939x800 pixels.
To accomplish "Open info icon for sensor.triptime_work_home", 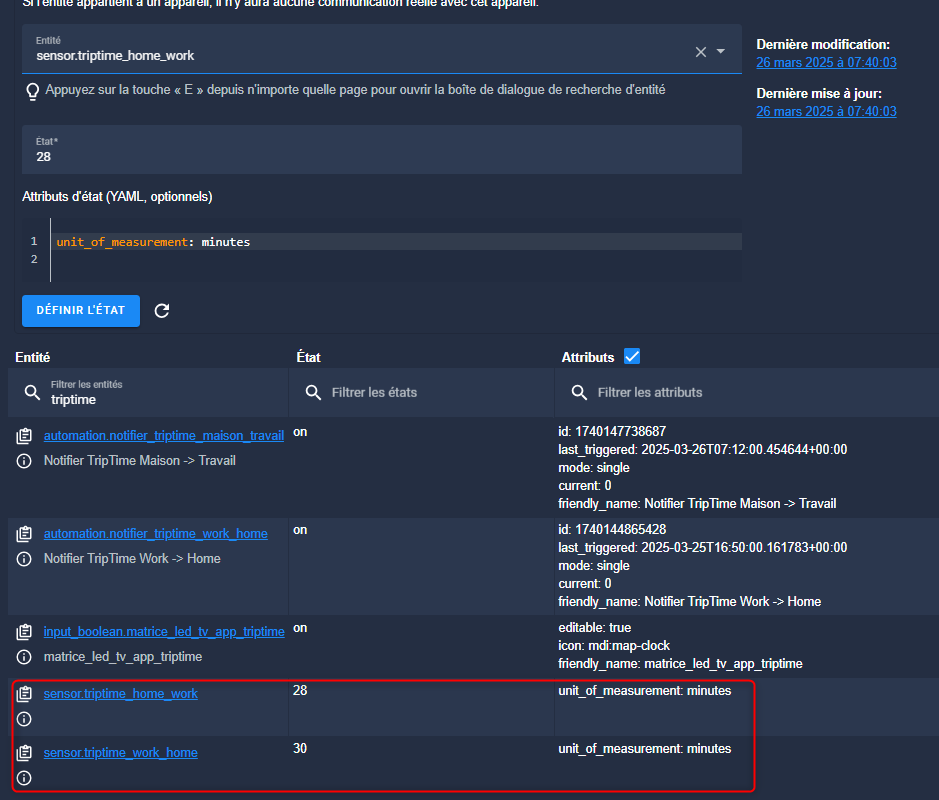I will (24, 778).
